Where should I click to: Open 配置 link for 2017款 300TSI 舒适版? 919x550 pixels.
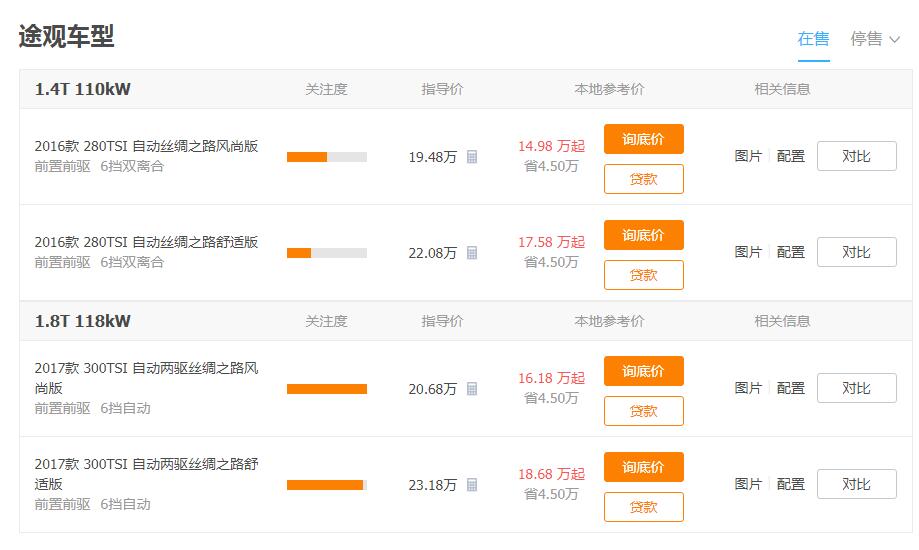pos(791,484)
